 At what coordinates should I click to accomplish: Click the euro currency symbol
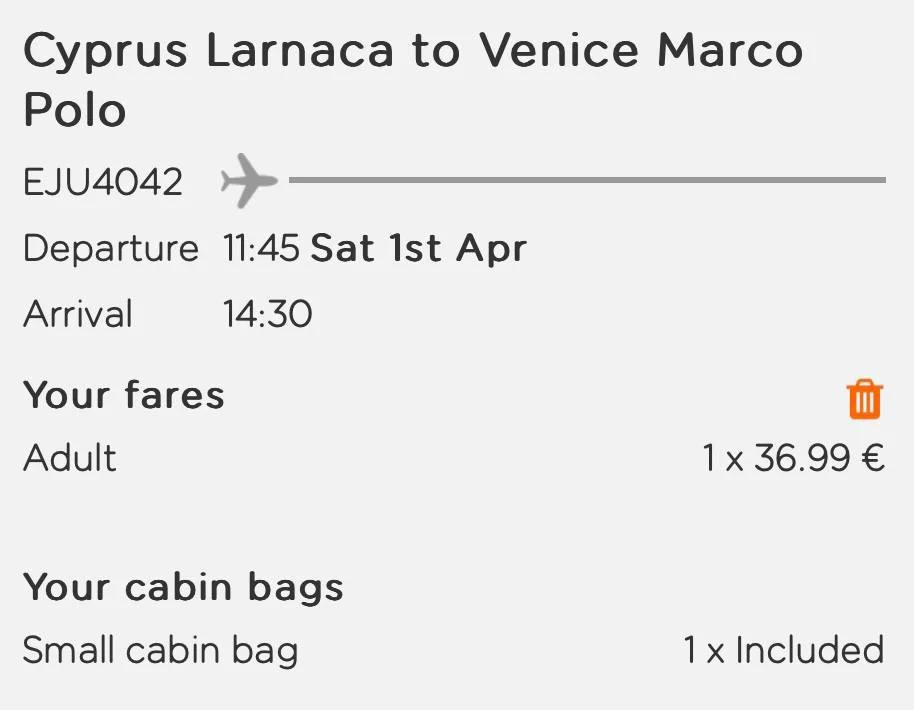tap(872, 460)
